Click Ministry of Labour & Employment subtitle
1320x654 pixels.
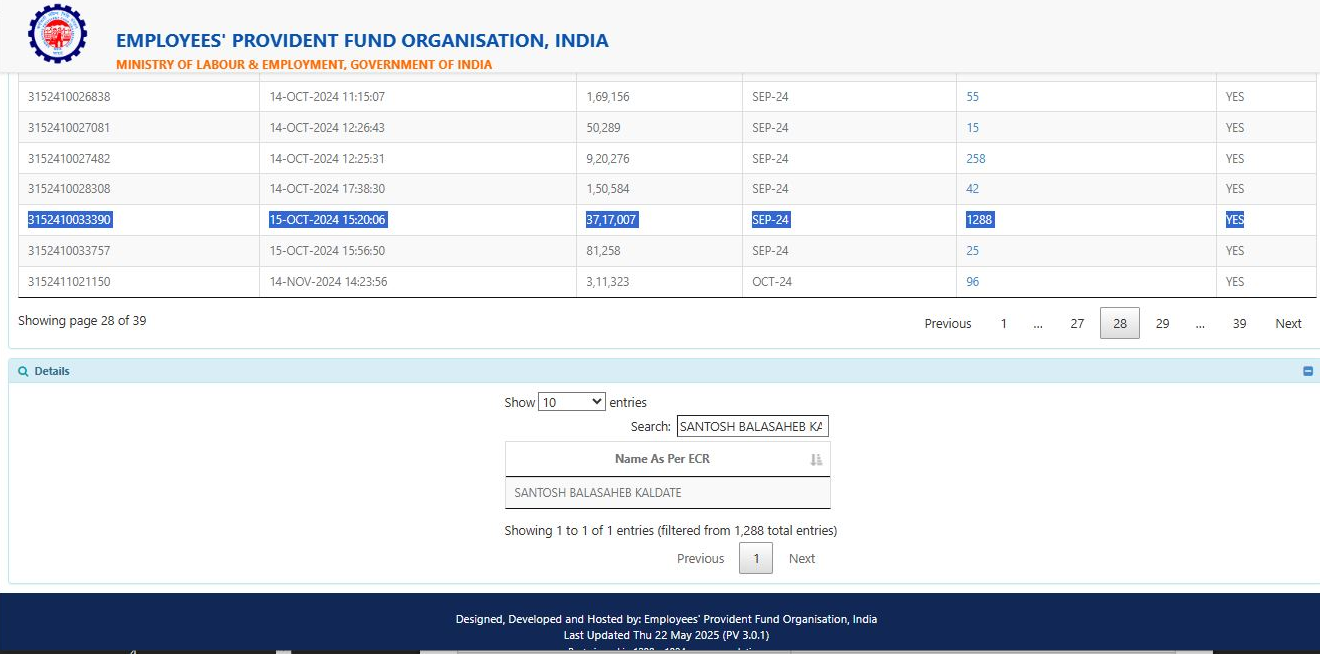(304, 64)
